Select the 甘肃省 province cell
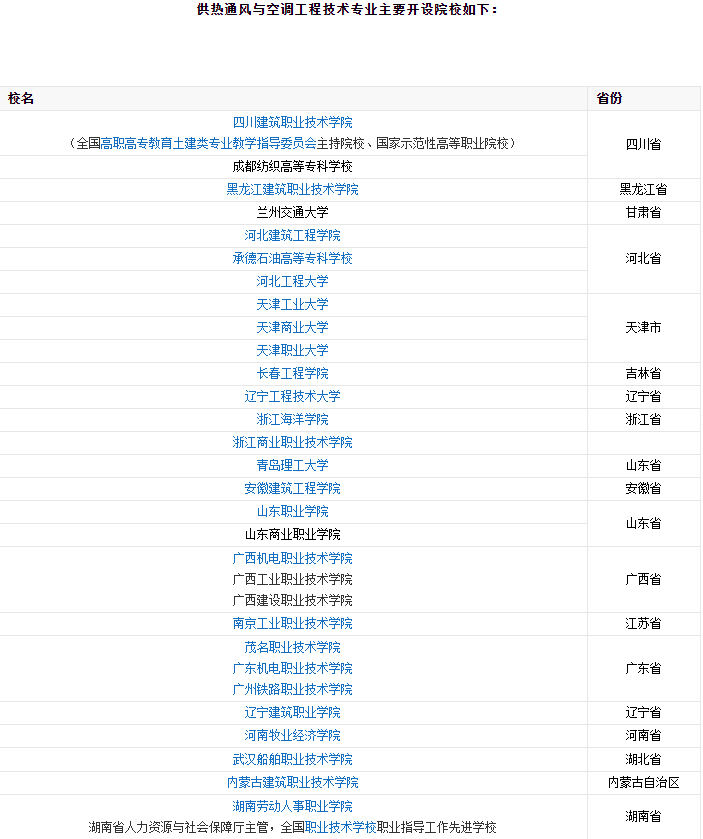The height and width of the screenshot is (839, 703). pos(643,212)
